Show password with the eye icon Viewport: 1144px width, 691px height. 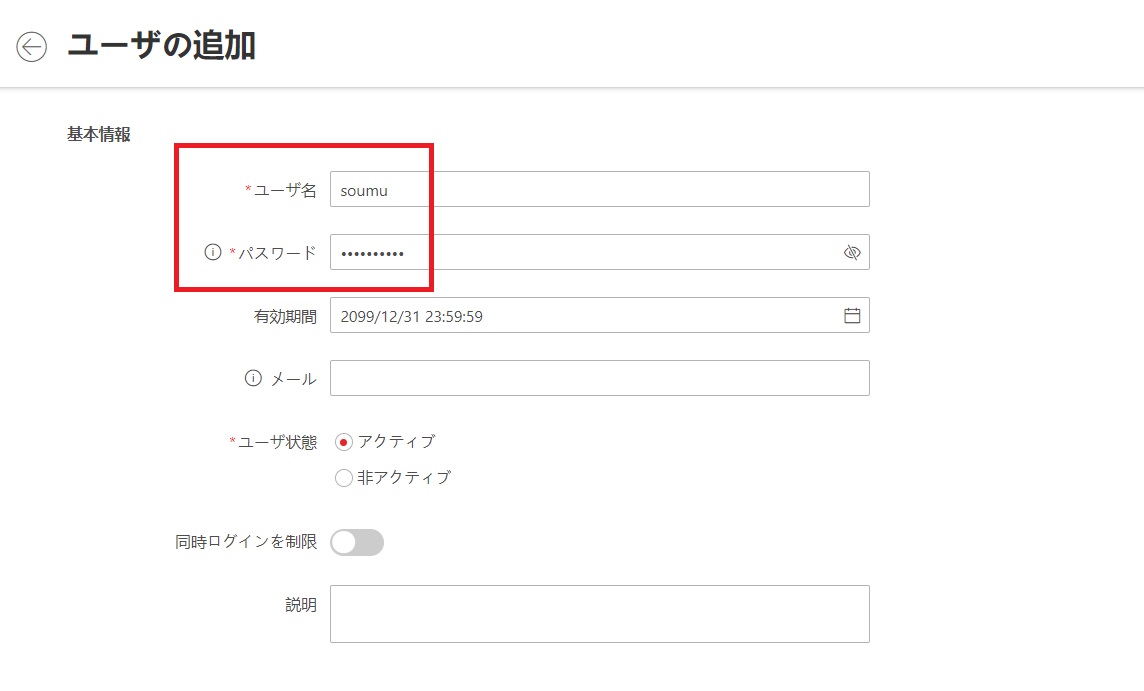(x=851, y=252)
